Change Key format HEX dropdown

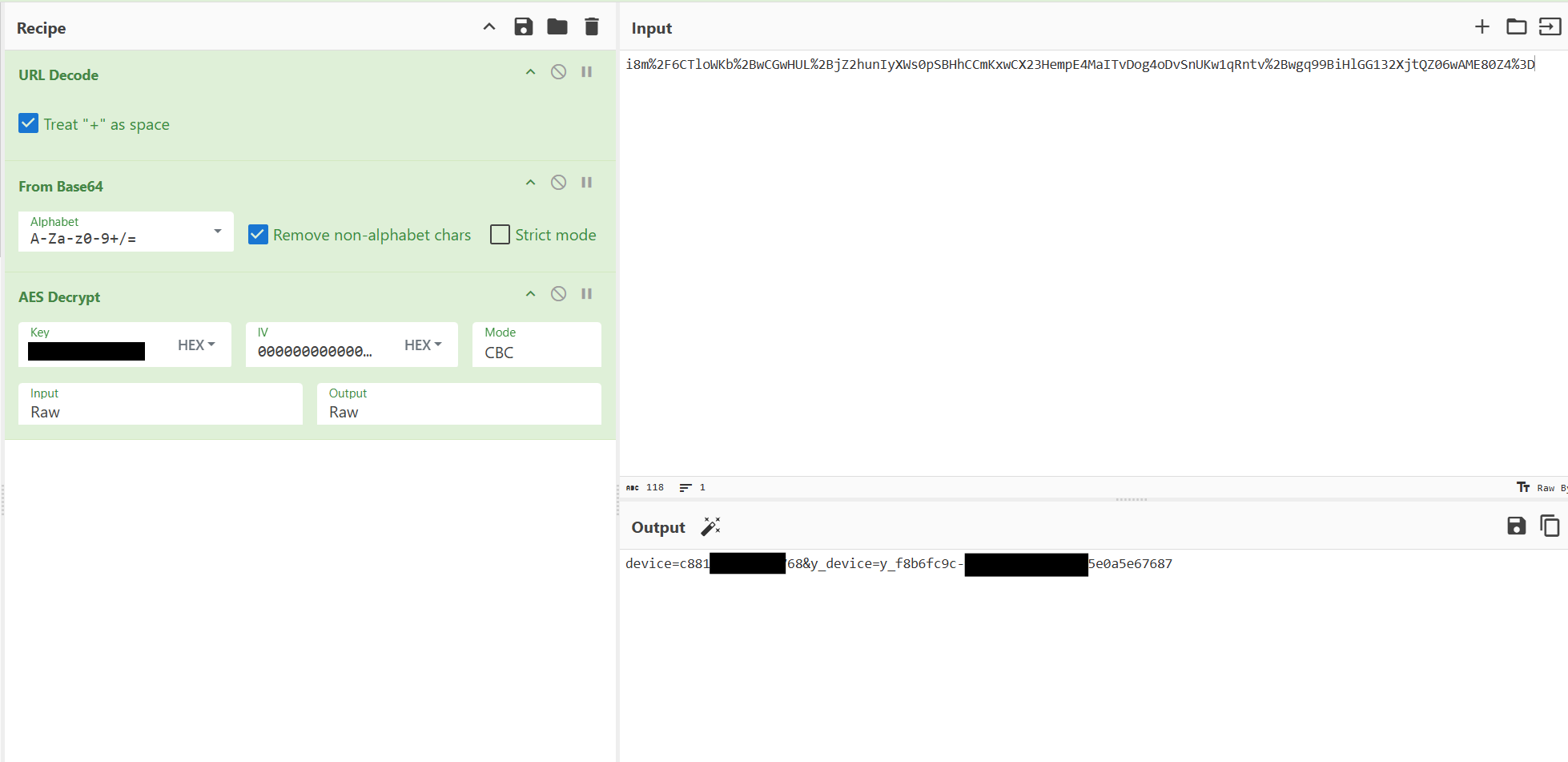(x=196, y=345)
